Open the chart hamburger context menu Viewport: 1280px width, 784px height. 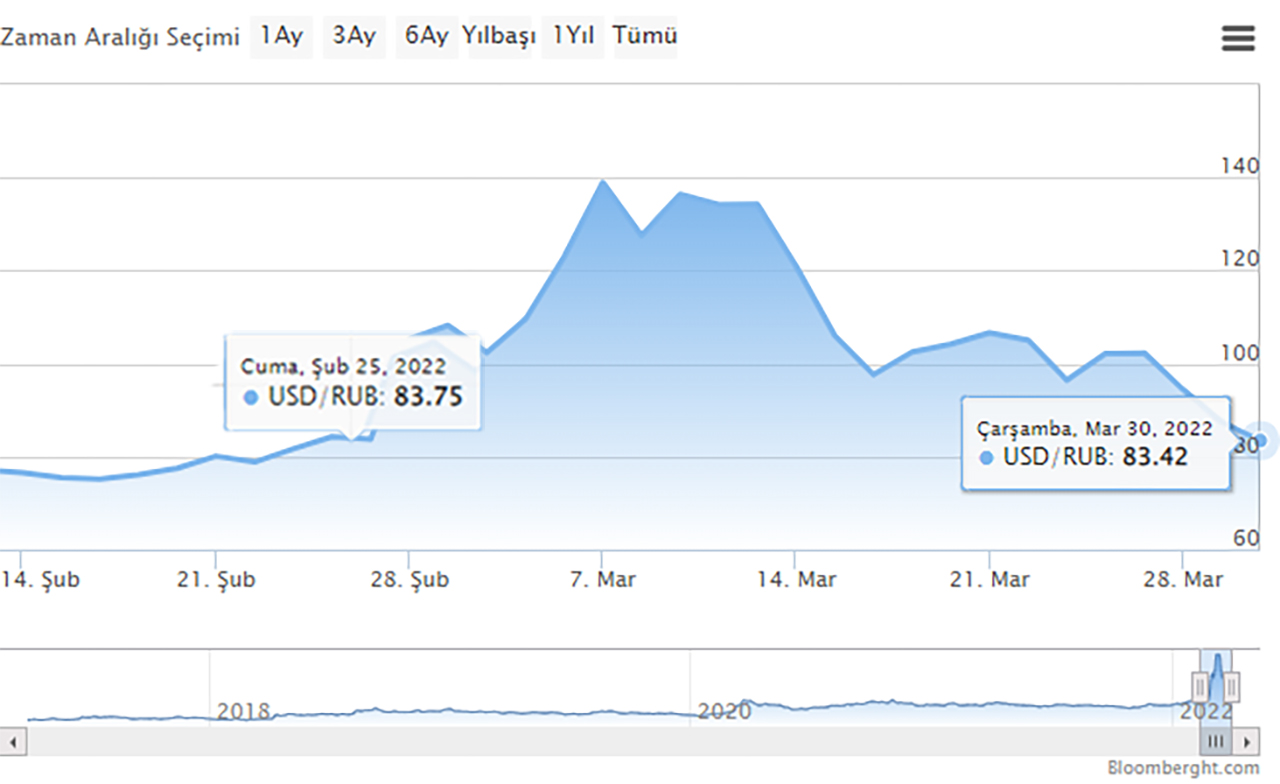tap(1238, 38)
